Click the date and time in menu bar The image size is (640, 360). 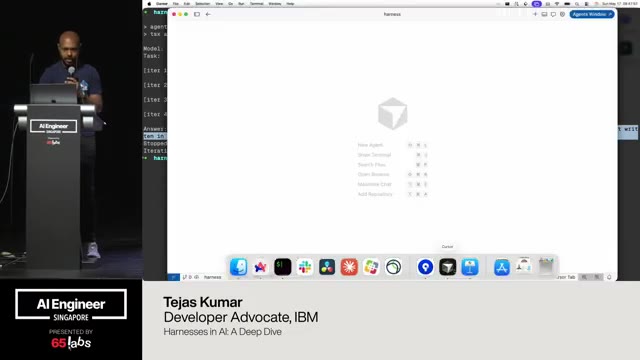point(620,4)
